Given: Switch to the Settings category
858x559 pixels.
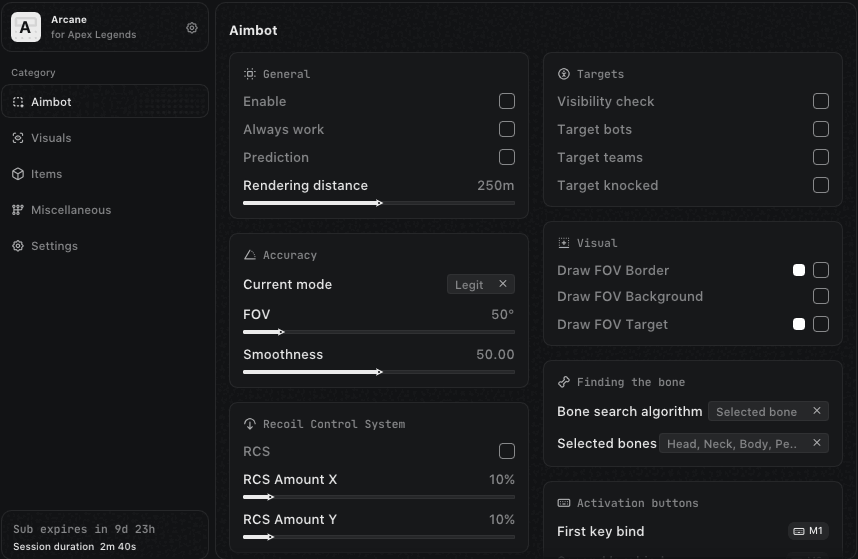Looking at the screenshot, I should pyautogui.click(x=105, y=246).
